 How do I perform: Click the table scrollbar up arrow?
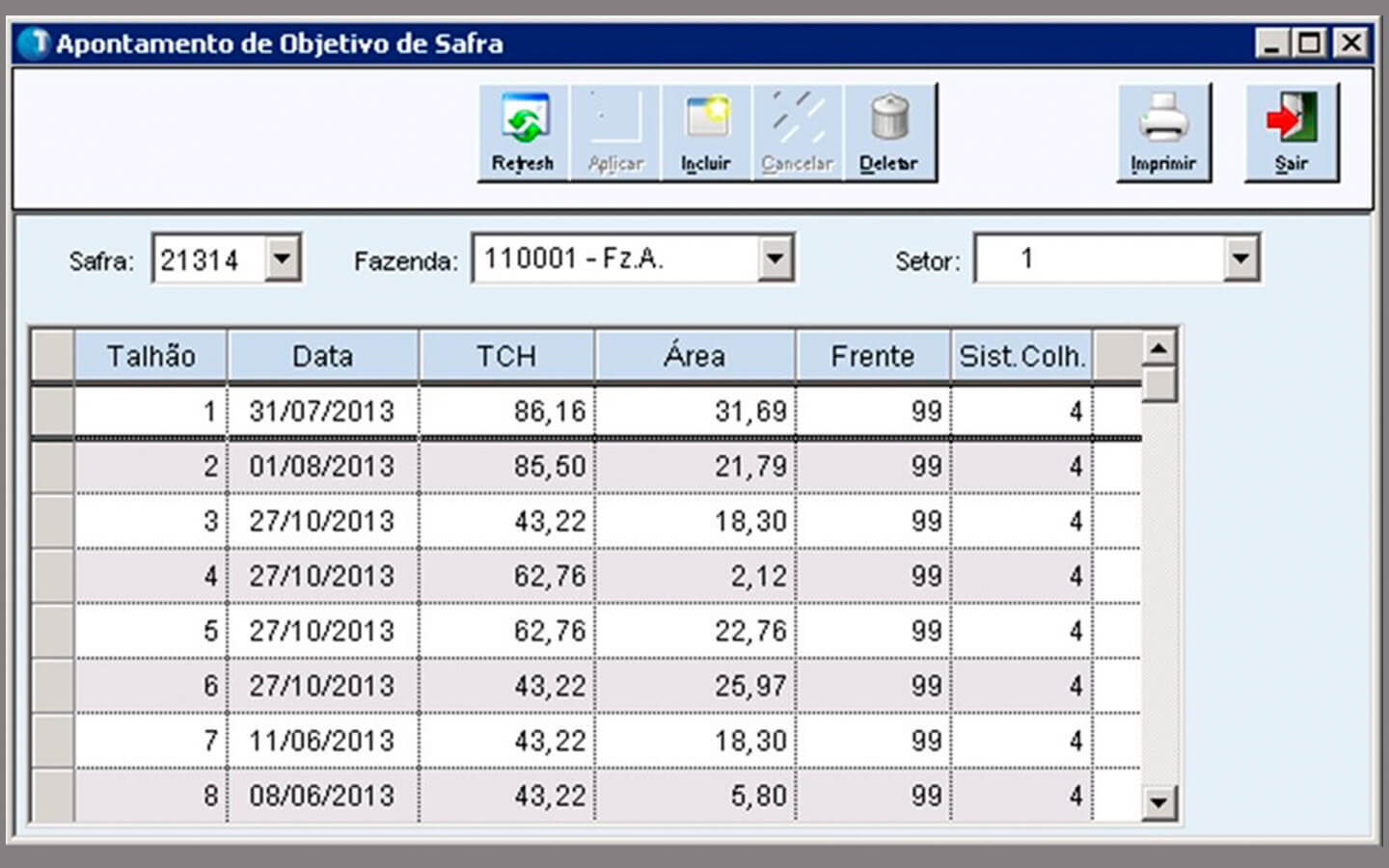(1158, 347)
